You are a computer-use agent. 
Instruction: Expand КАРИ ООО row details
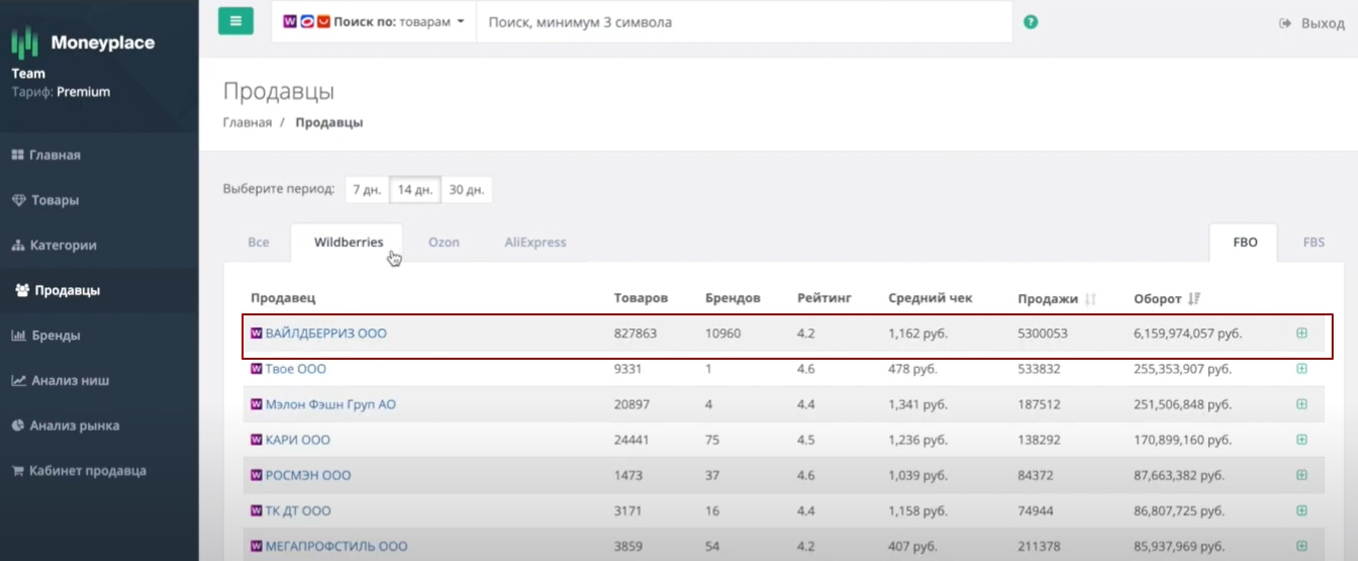(x=1301, y=440)
